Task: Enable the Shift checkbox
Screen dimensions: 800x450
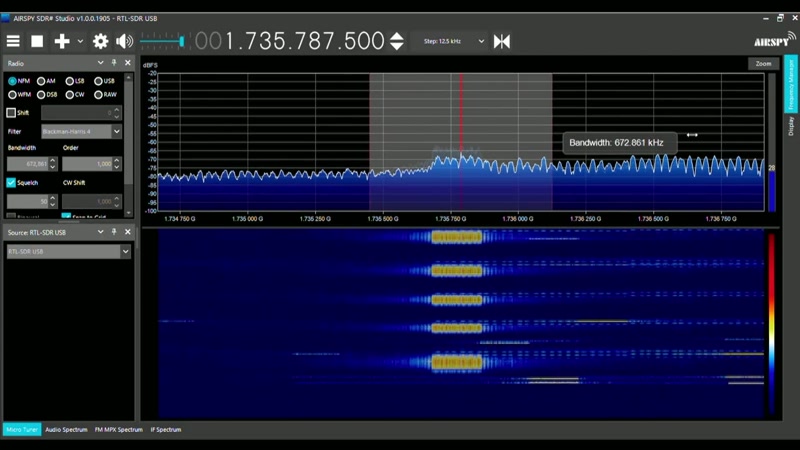Action: coord(11,113)
